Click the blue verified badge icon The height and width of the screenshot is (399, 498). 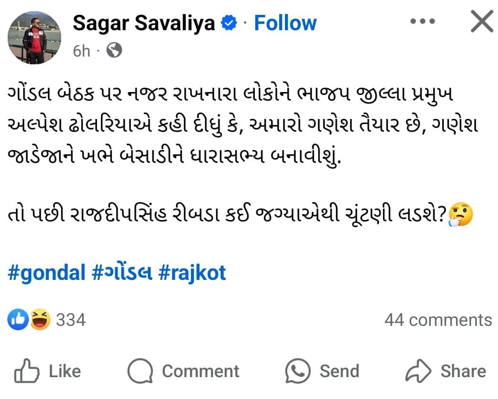coord(229,23)
